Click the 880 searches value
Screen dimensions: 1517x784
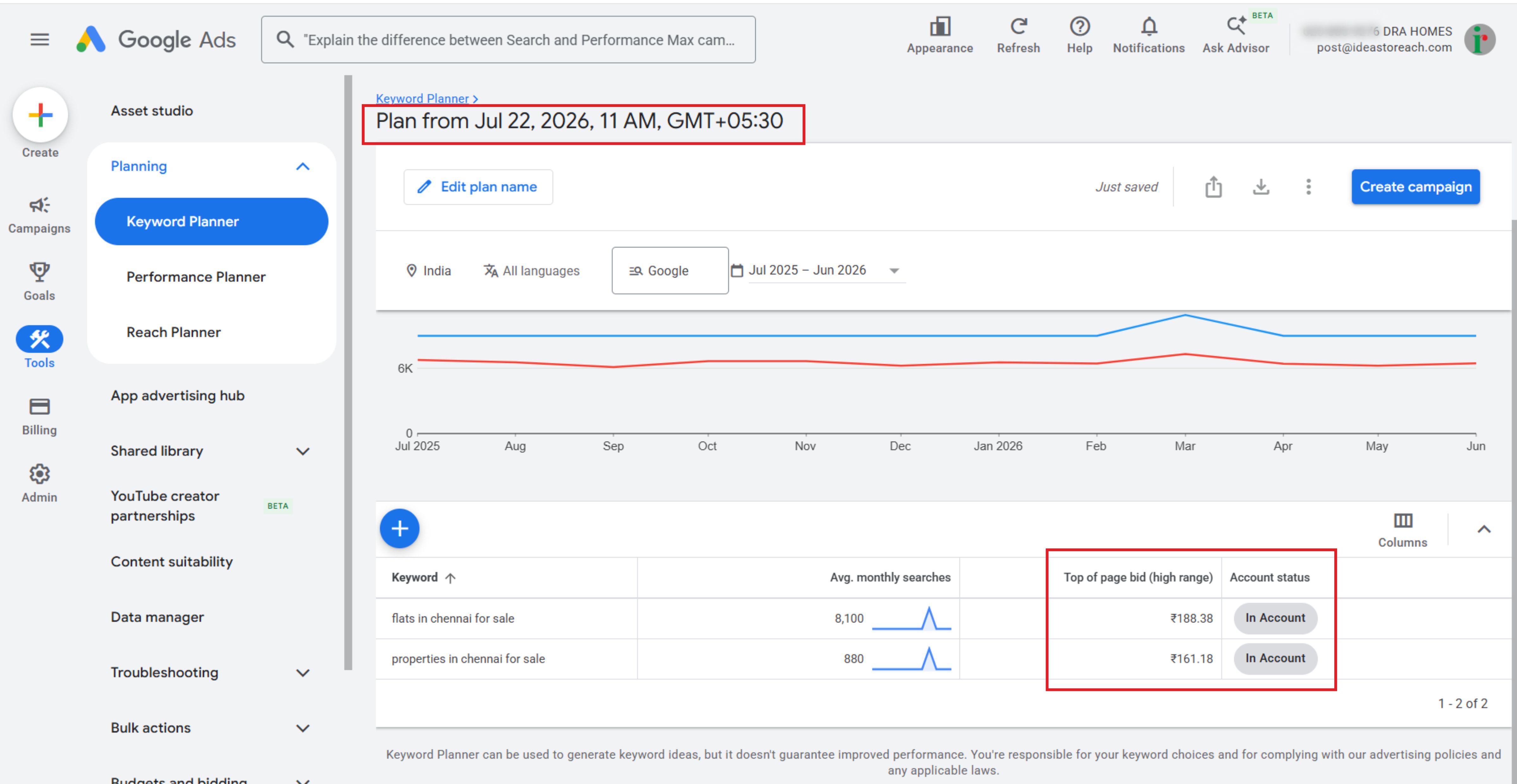[x=853, y=659]
